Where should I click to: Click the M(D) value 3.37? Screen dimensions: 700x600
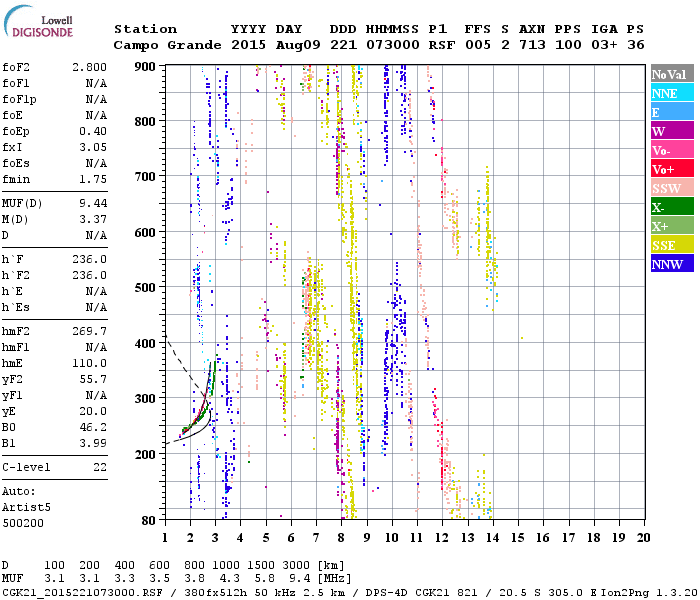point(93,219)
